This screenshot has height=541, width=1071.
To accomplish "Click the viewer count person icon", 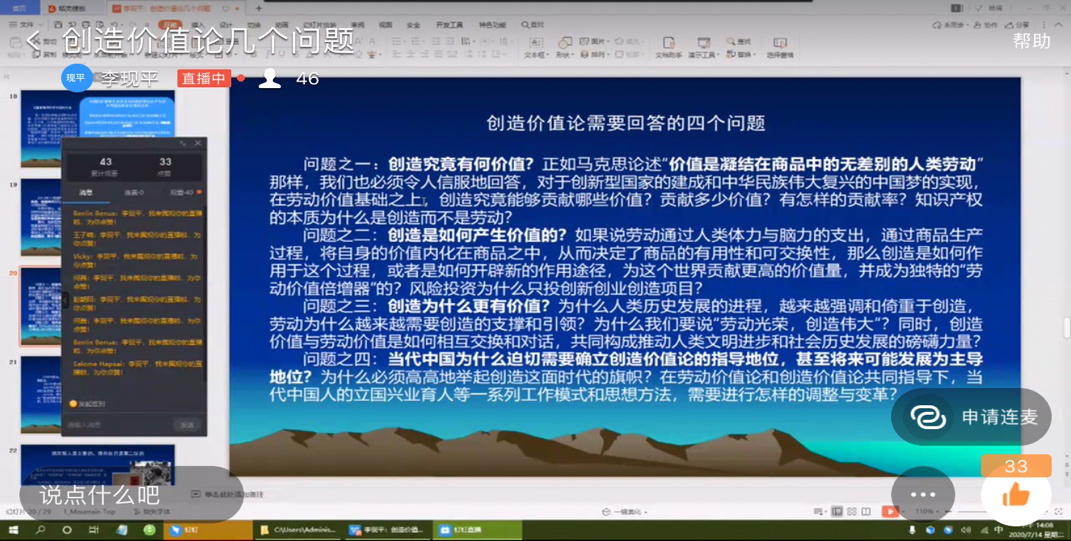I will 270,79.
